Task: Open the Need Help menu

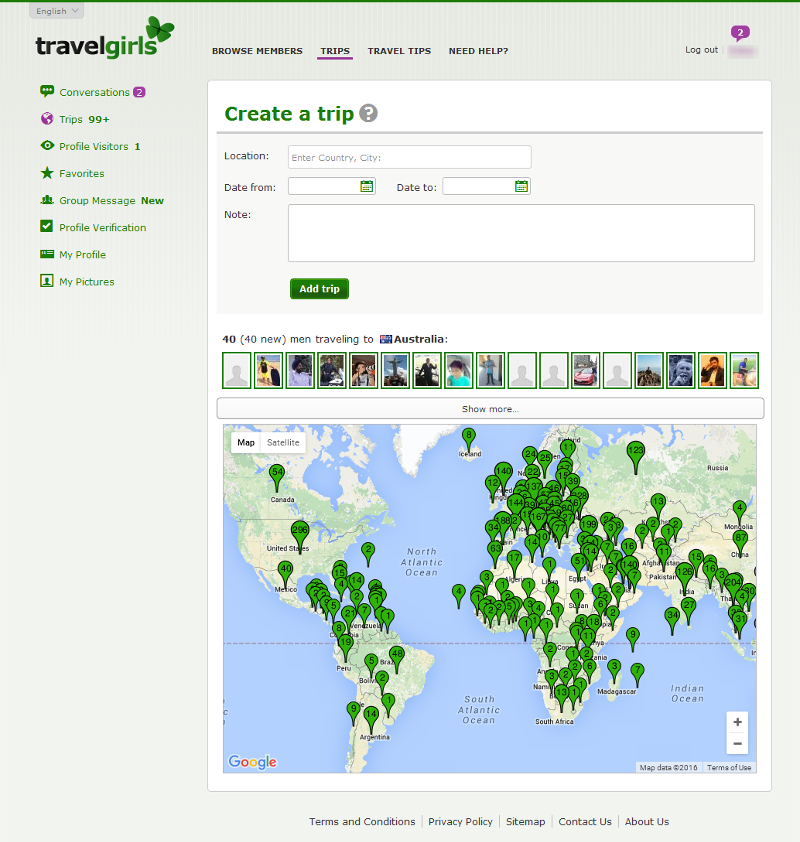Action: [x=478, y=51]
